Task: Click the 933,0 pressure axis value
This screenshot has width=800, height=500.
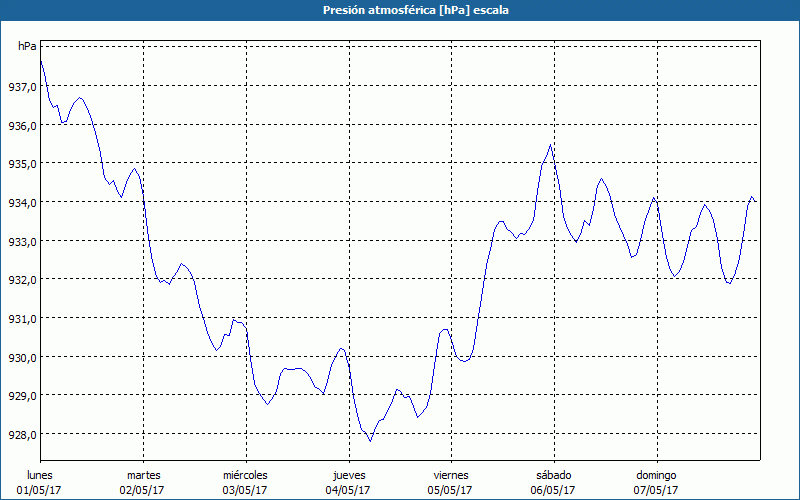Action: click(x=21, y=241)
